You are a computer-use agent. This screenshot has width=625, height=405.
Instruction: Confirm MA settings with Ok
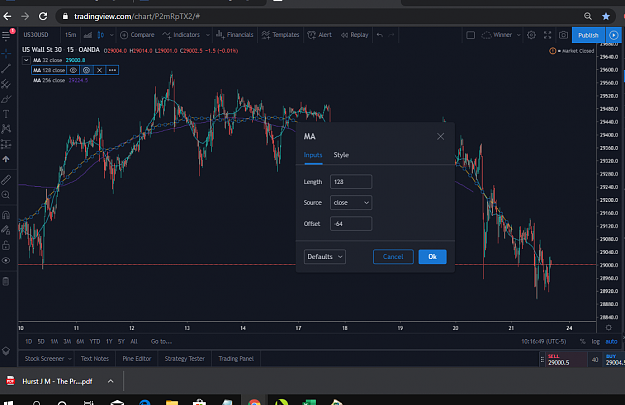click(432, 257)
